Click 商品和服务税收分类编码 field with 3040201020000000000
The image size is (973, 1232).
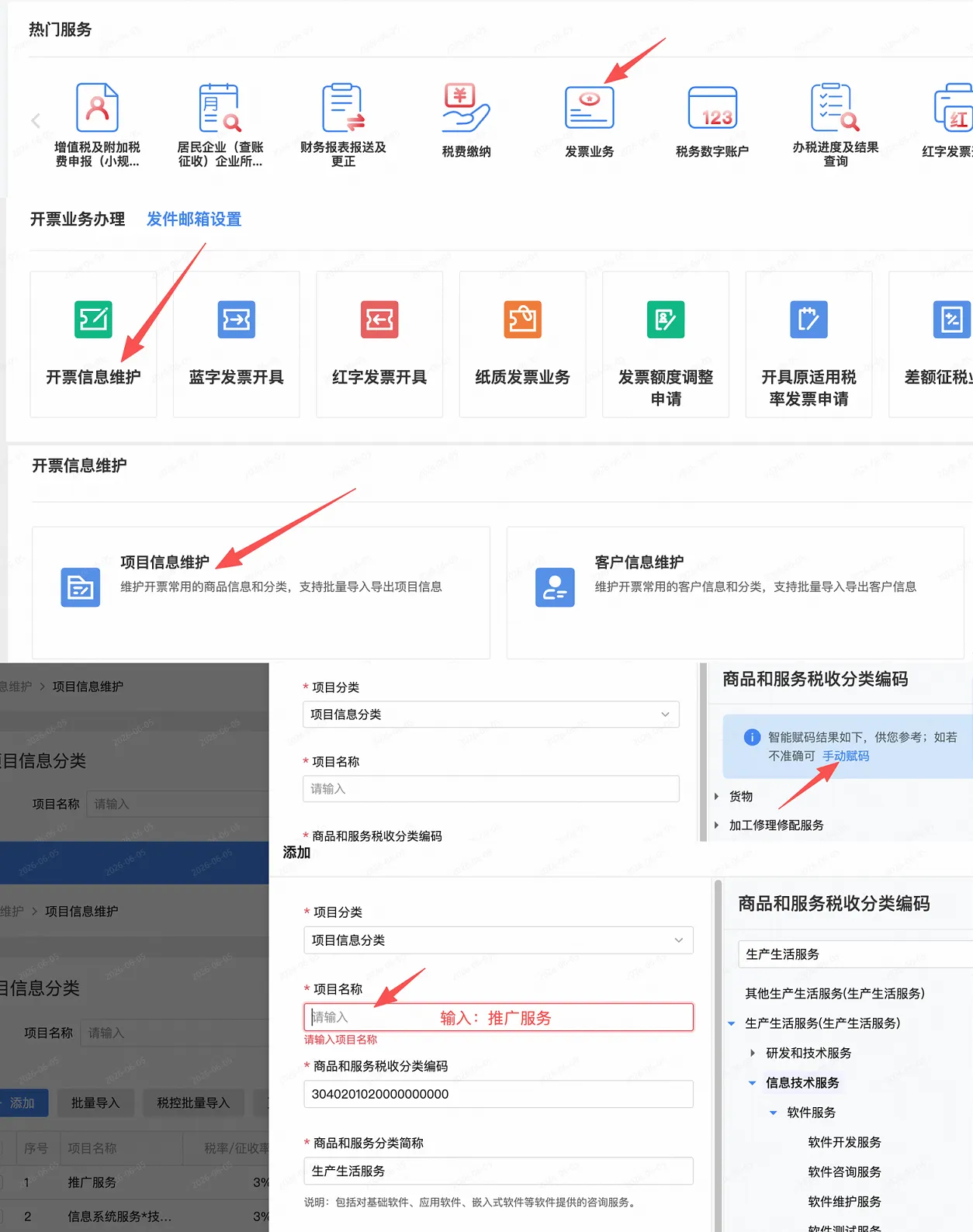(x=498, y=1094)
